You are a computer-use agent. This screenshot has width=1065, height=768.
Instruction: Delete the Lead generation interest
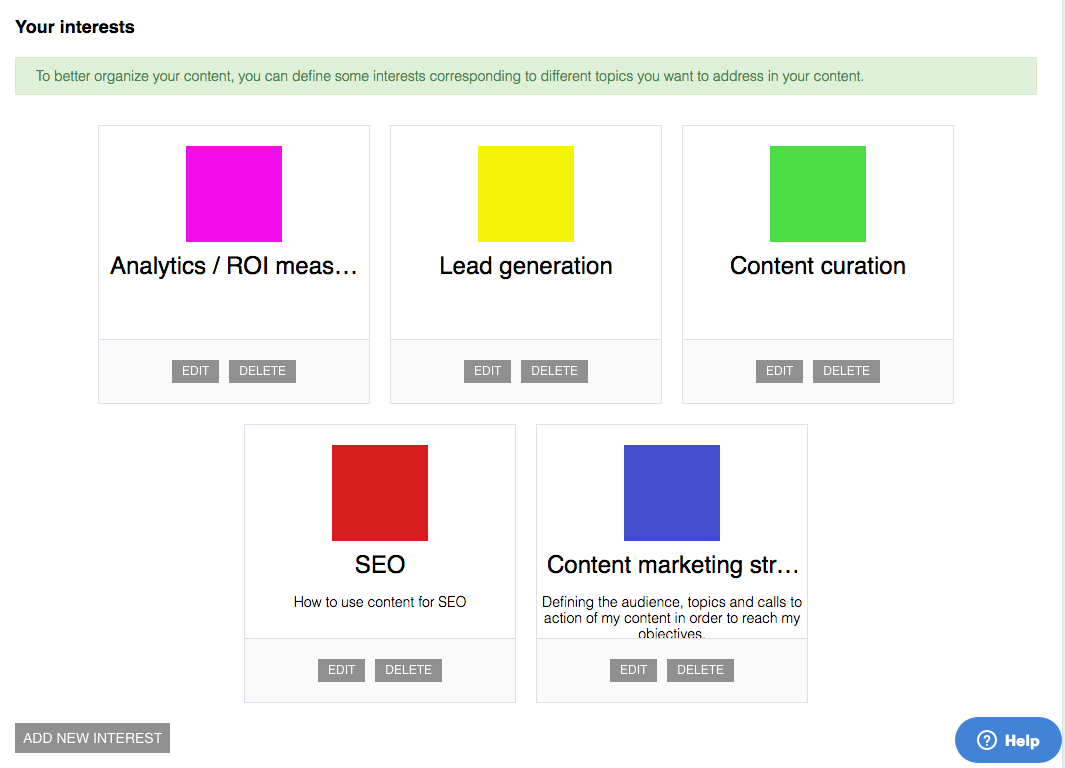coord(554,371)
